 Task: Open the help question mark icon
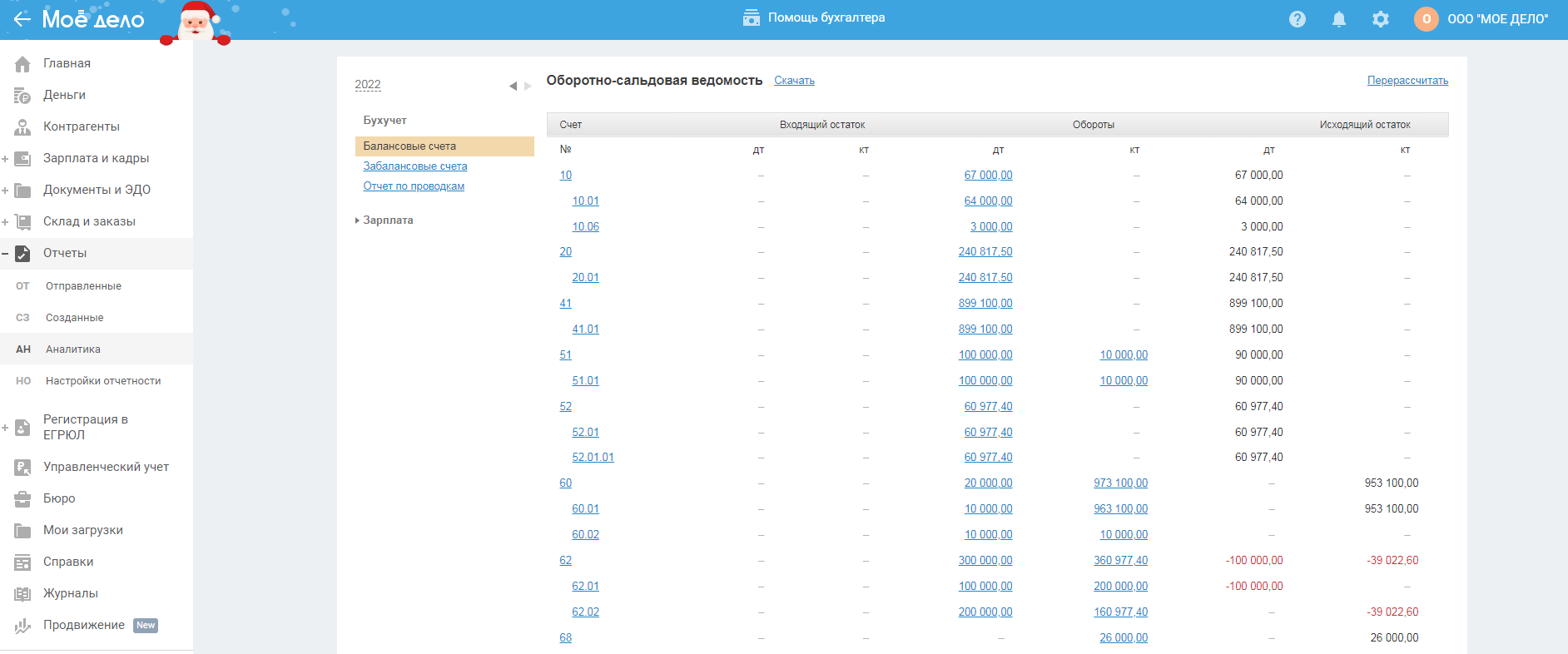click(x=1297, y=19)
